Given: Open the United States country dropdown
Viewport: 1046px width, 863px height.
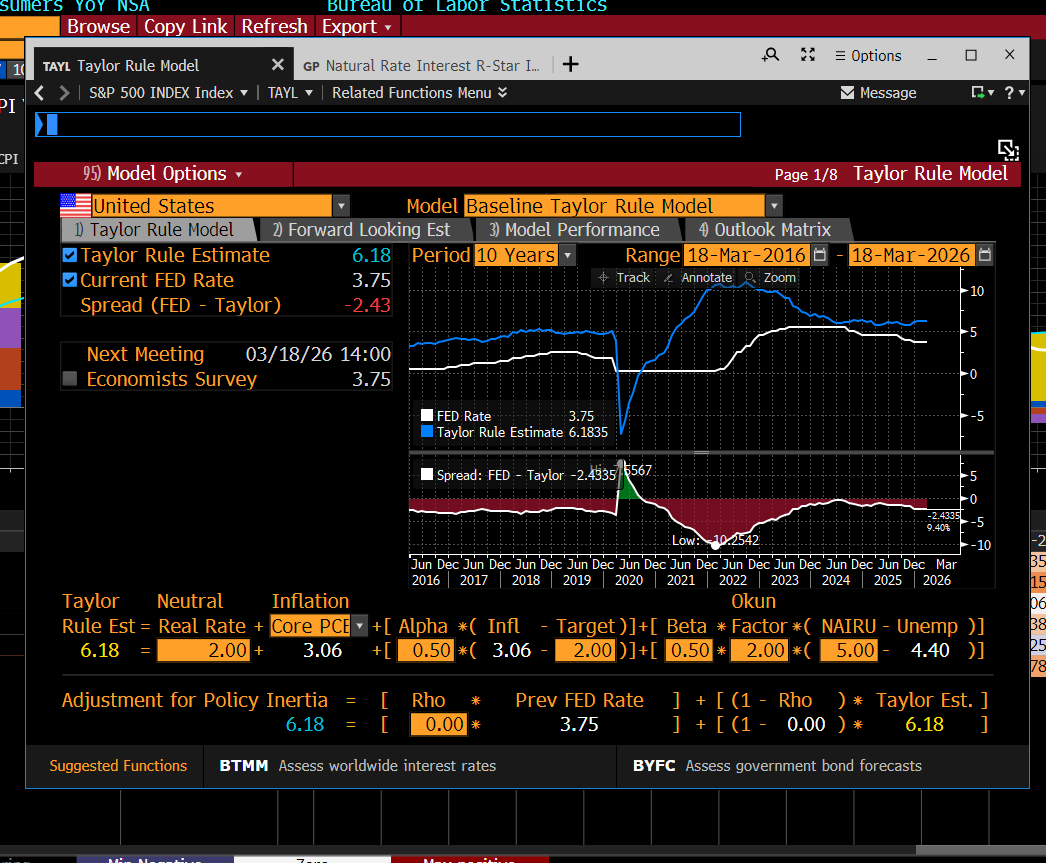Looking at the screenshot, I should coord(341,205).
